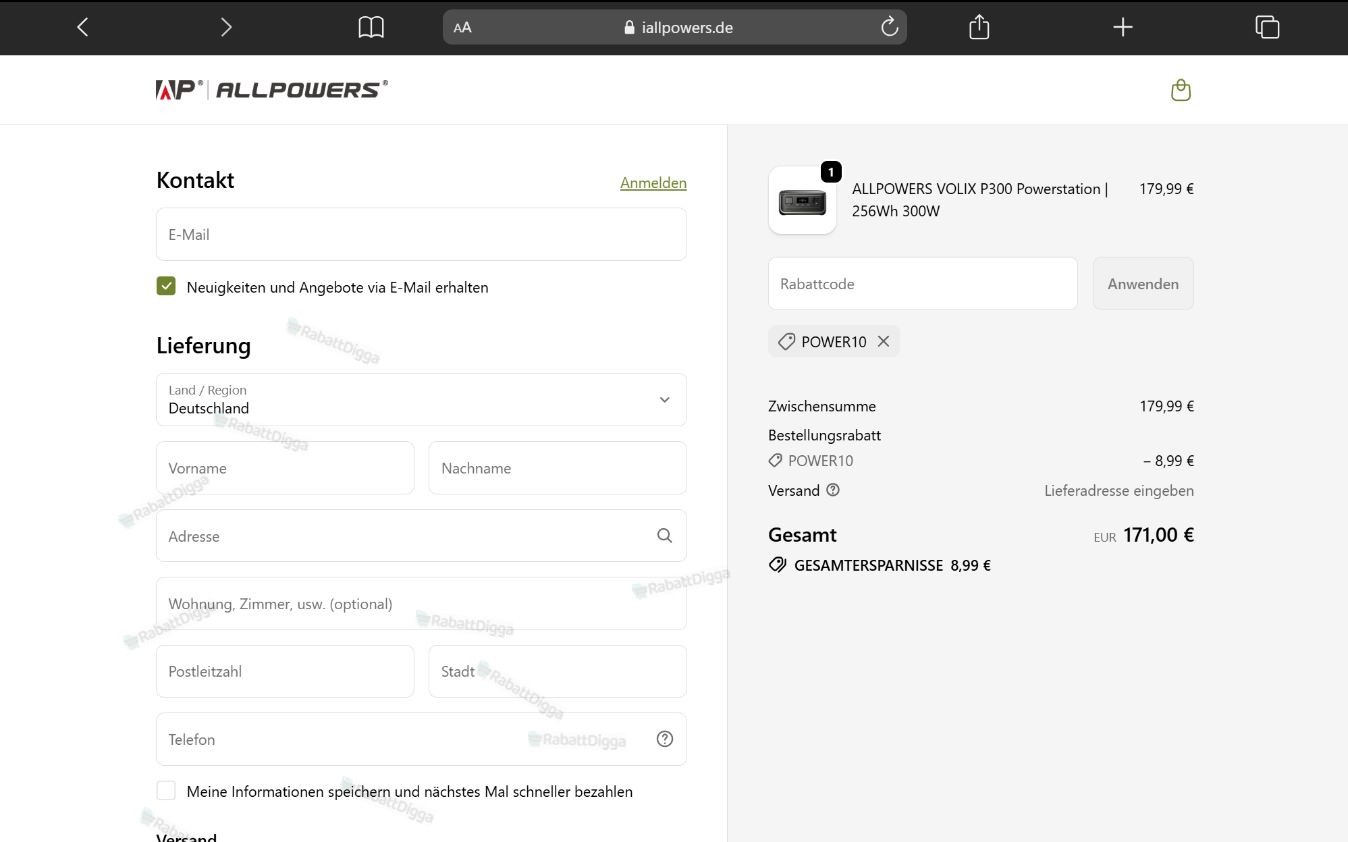Focus the Vorname input field
Viewport: 1348px width, 842px height.
(285, 468)
